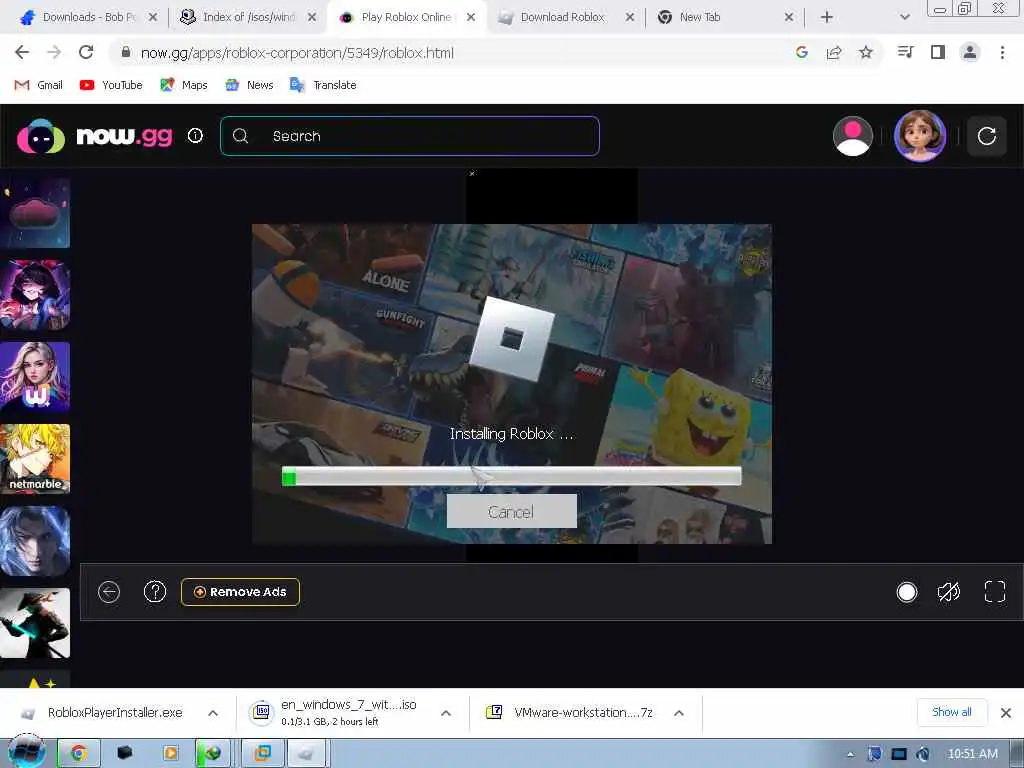
Task: Click the Chrome taskbar icon
Action: 79,753
